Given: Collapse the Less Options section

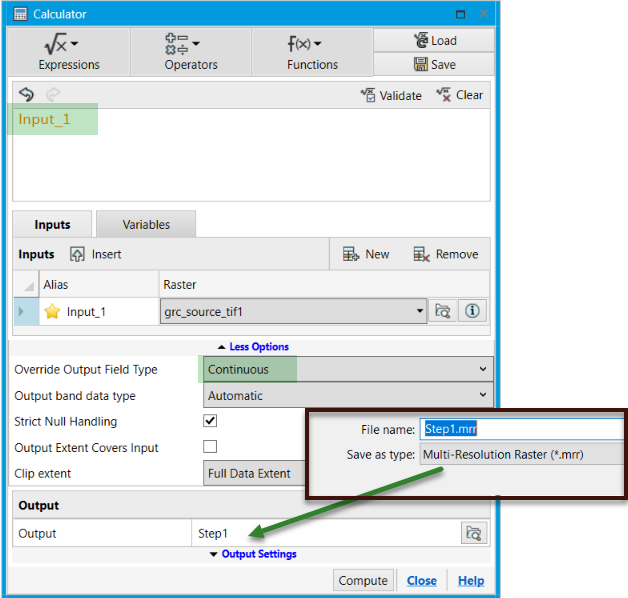Looking at the screenshot, I should [x=251, y=347].
